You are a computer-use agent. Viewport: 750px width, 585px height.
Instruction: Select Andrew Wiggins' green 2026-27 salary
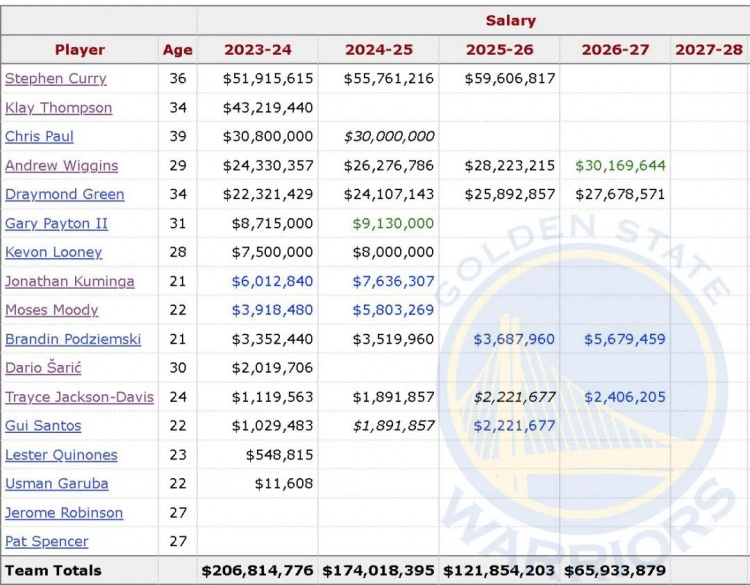point(620,165)
